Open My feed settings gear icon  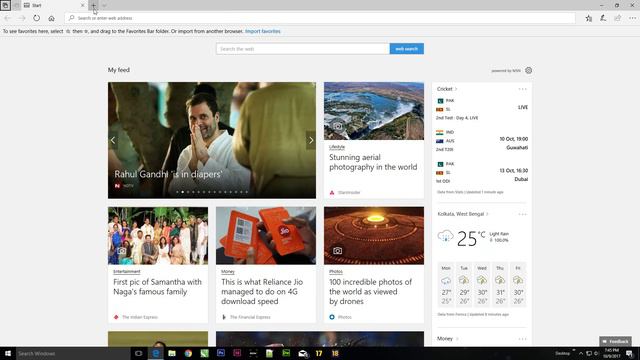click(x=529, y=70)
